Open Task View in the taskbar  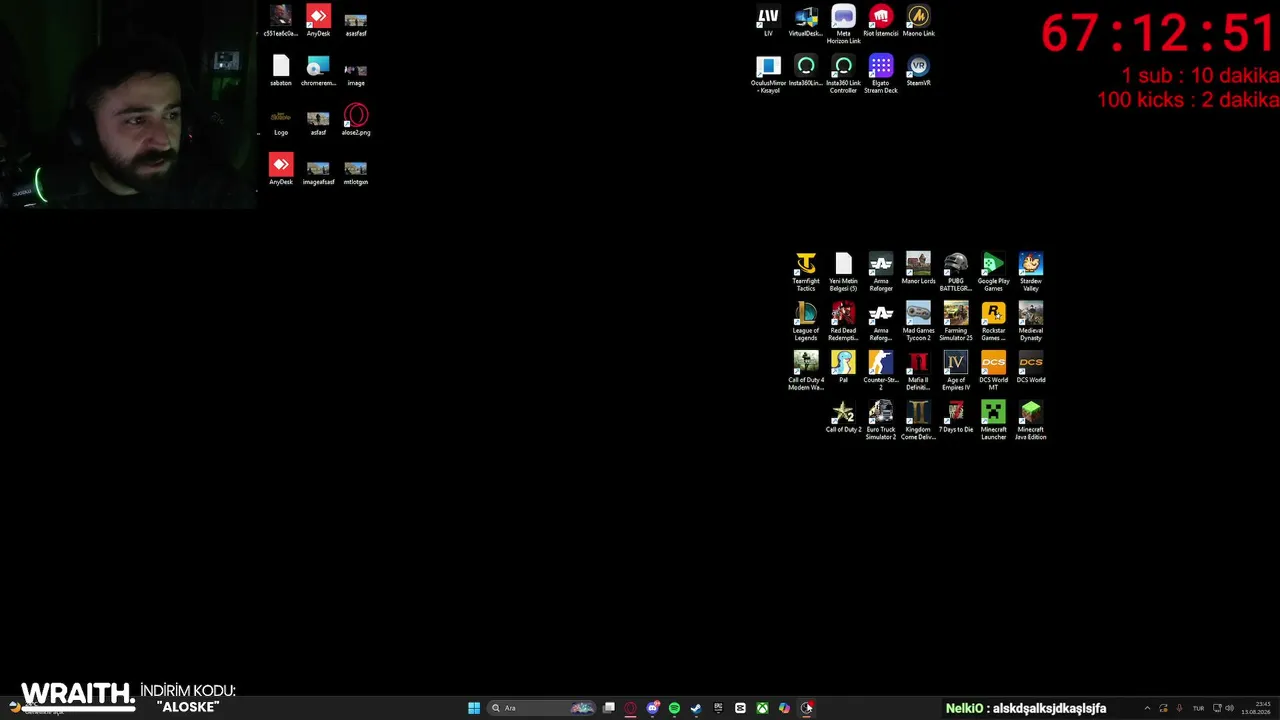coord(608,708)
